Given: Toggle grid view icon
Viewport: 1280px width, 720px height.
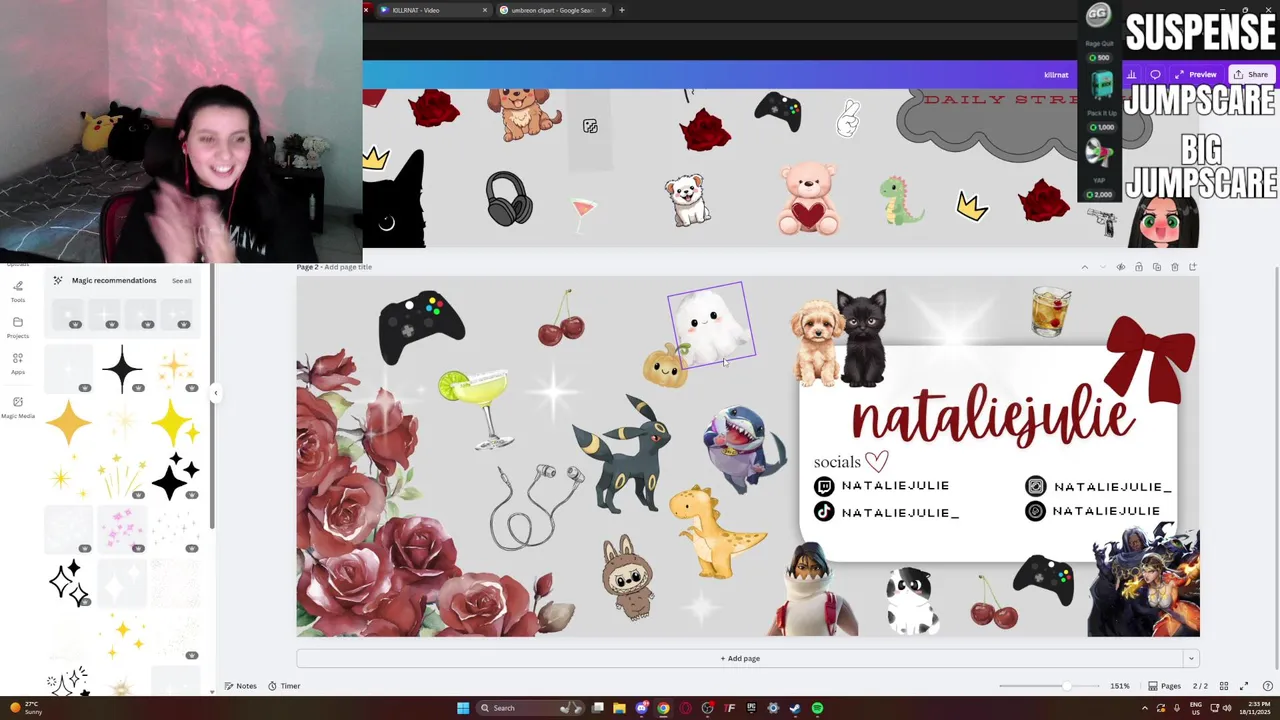Looking at the screenshot, I should (x=1223, y=686).
